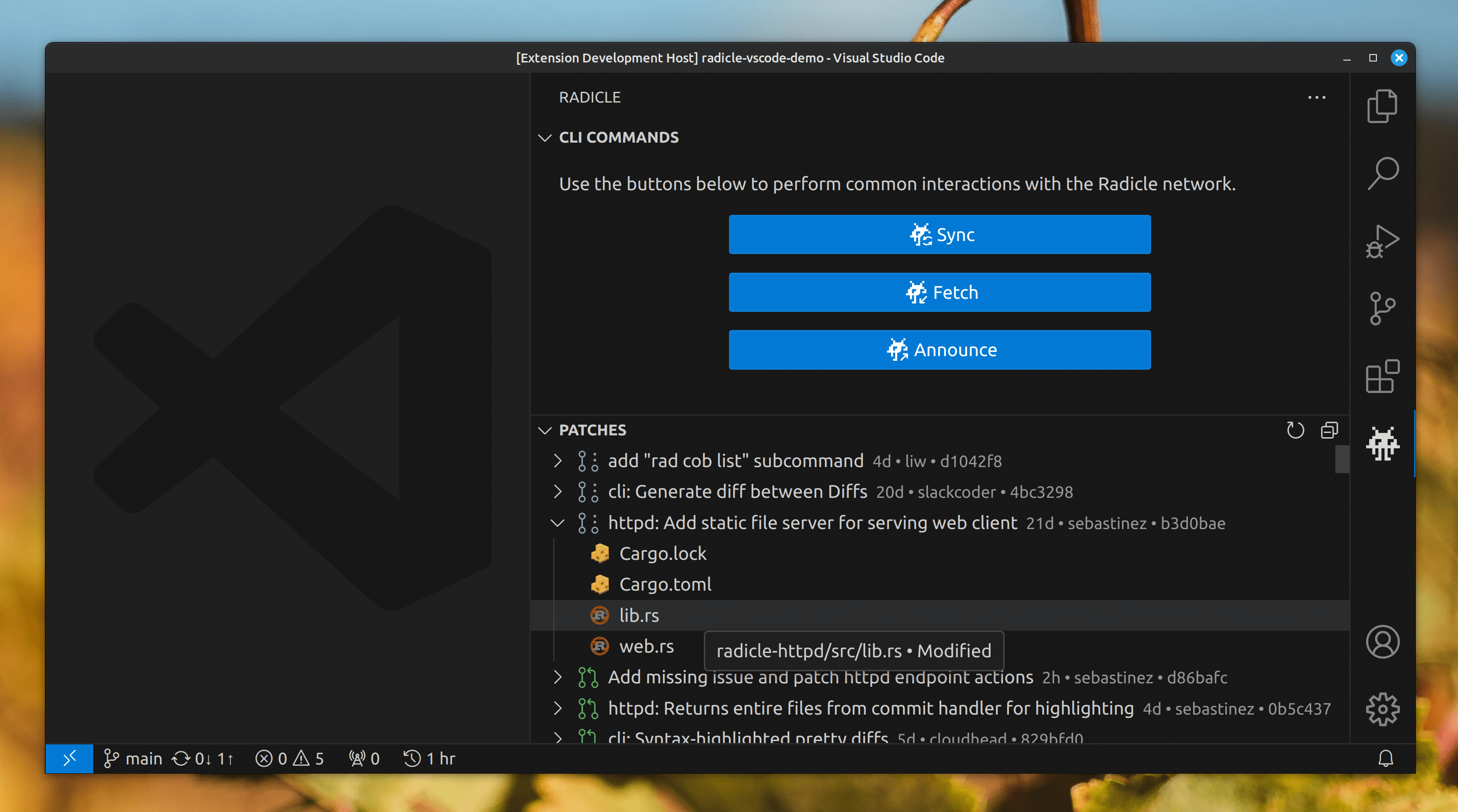1458x812 pixels.
Task: Click the Sync button
Action: click(939, 234)
